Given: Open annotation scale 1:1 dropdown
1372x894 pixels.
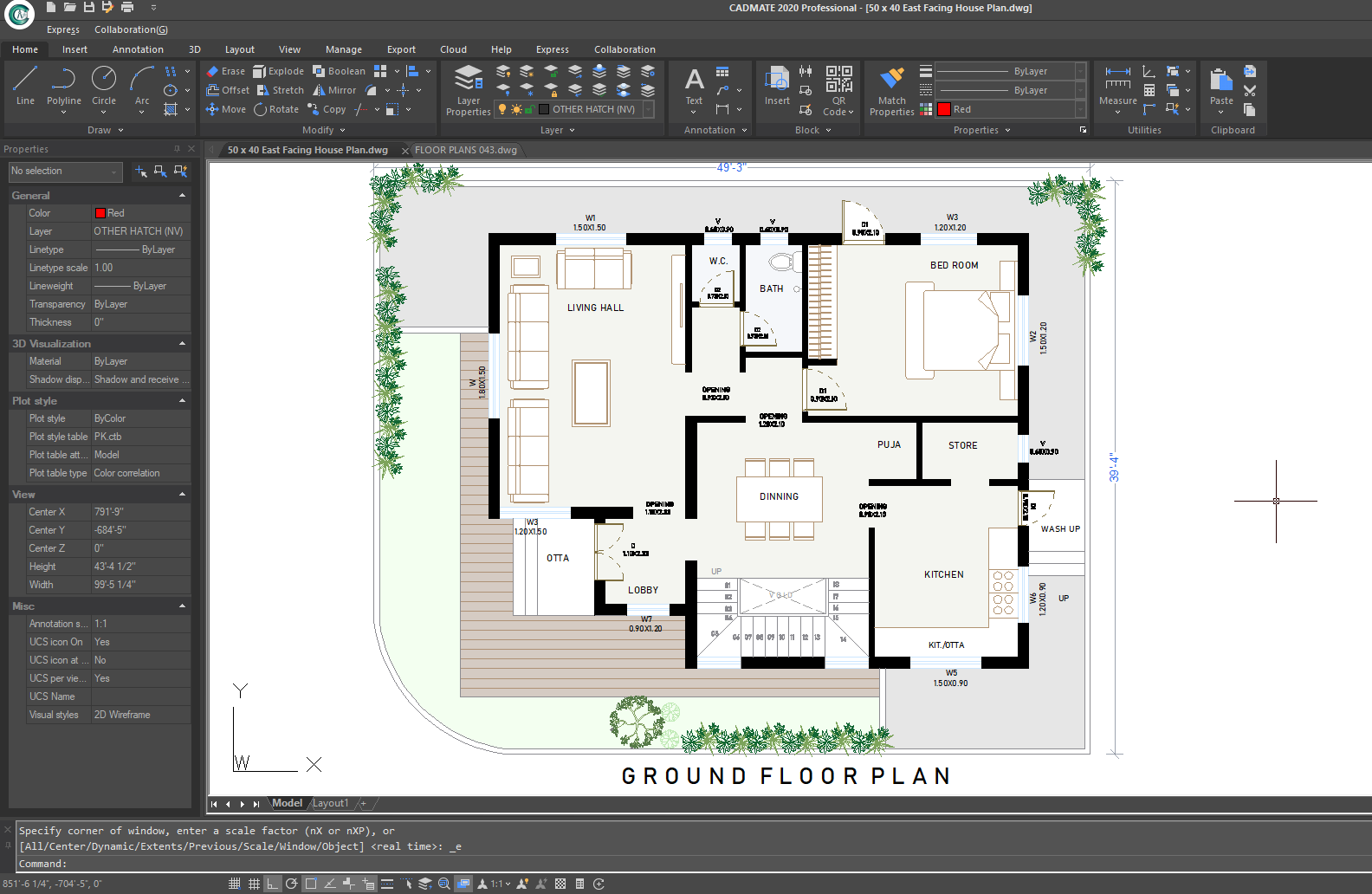Looking at the screenshot, I should 500,884.
